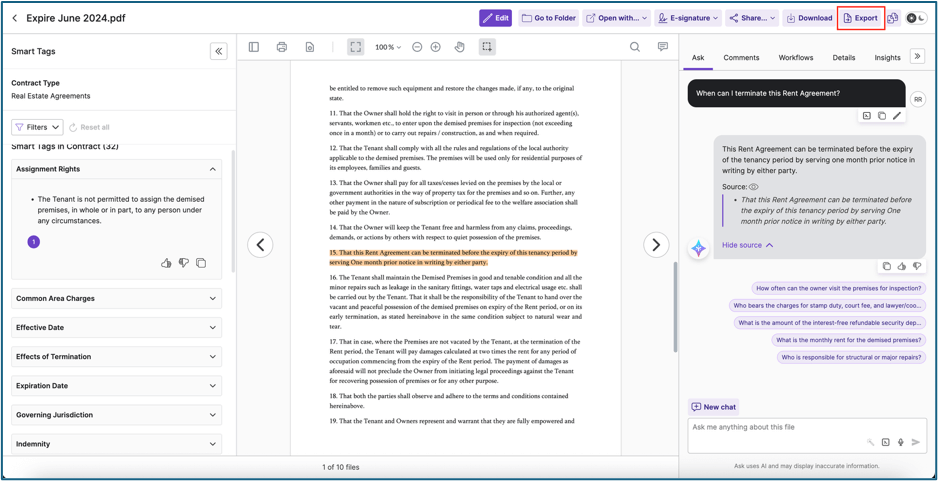Collapse the Smart Tags panel

pyautogui.click(x=218, y=51)
